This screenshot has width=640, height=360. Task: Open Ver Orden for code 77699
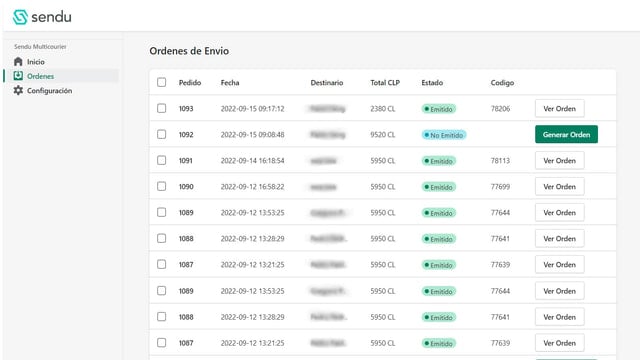pyautogui.click(x=559, y=187)
